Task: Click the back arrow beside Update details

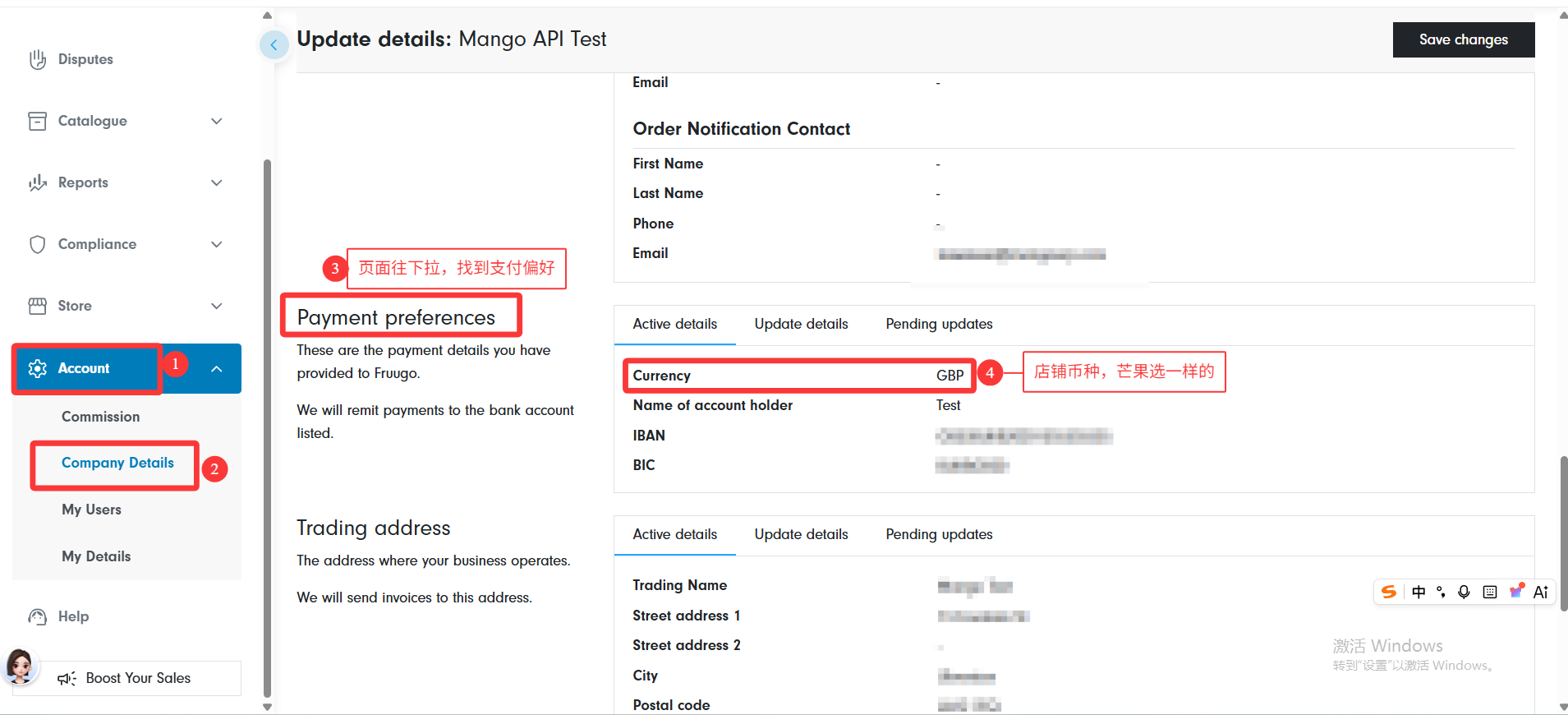Action: pyautogui.click(x=274, y=44)
